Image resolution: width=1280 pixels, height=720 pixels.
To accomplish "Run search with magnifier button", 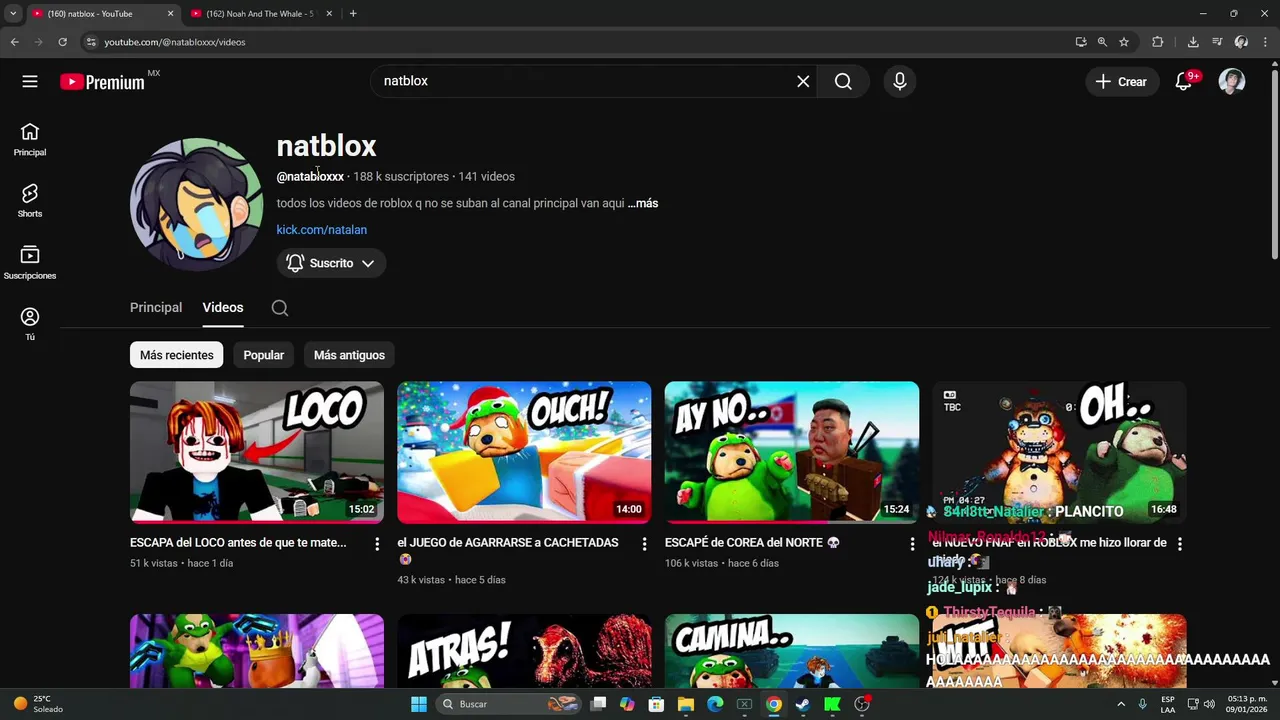I will pos(843,81).
